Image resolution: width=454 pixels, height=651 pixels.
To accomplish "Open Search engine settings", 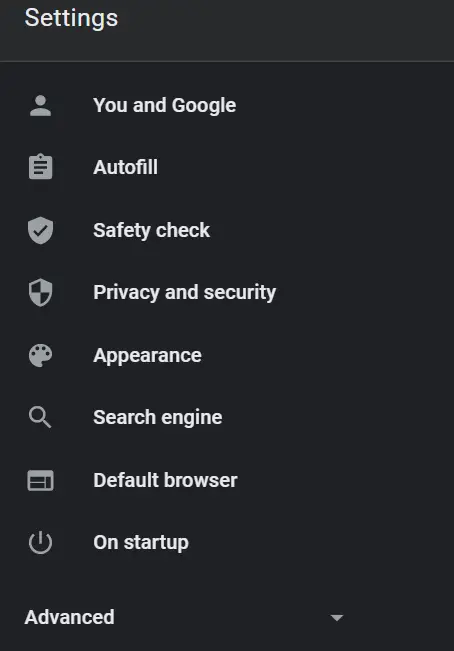I will click(158, 418).
